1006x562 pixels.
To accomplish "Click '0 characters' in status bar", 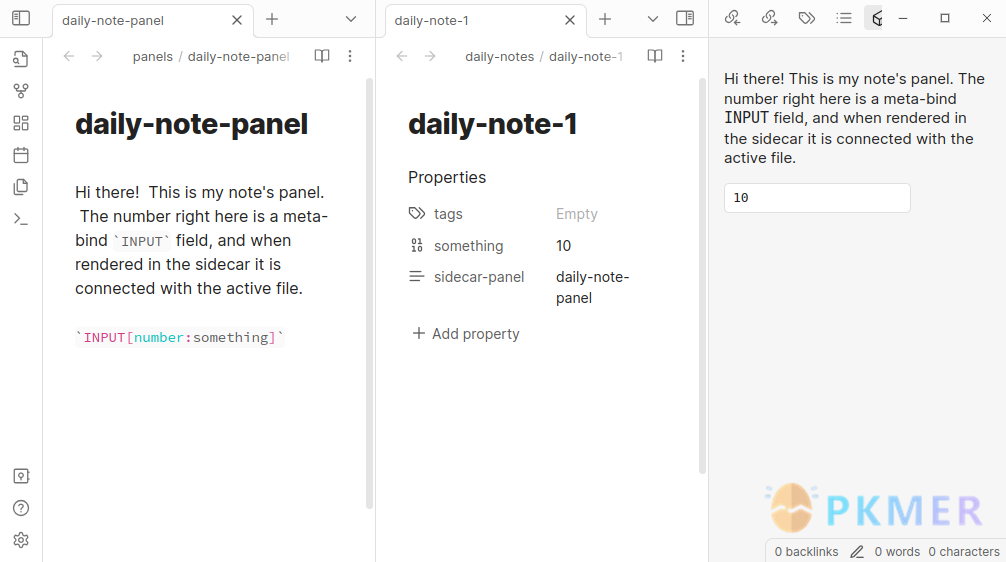I will 964,552.
